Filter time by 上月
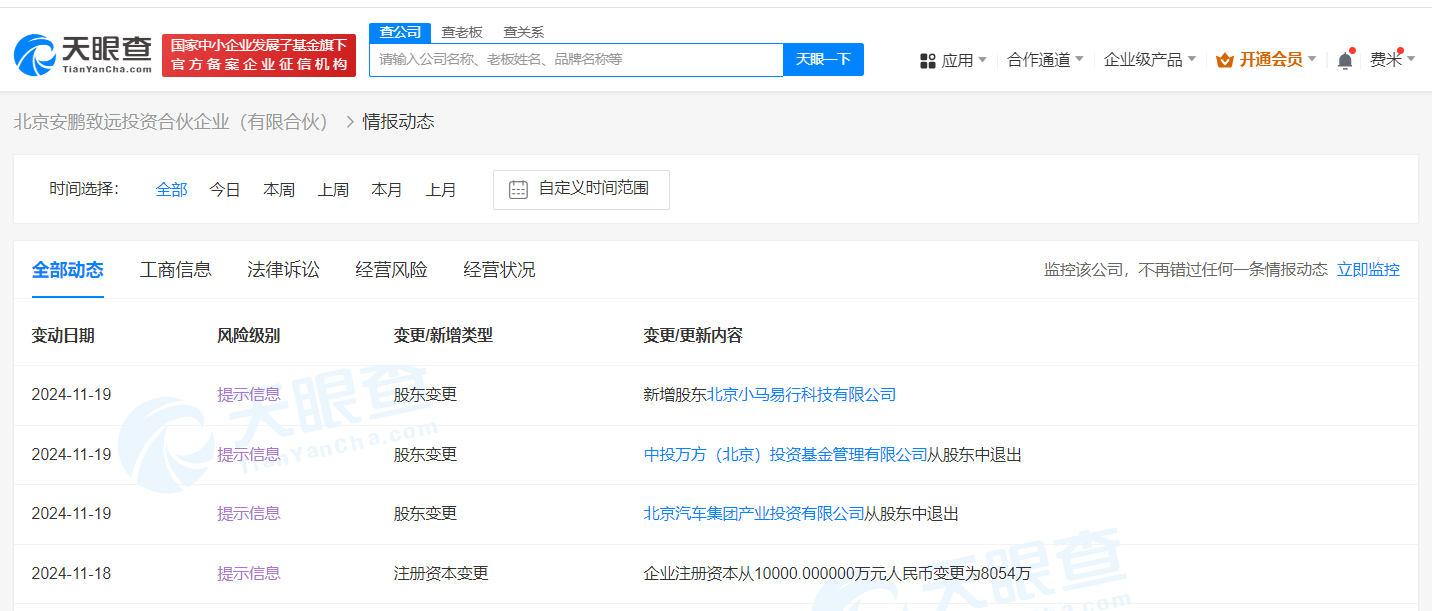The height and width of the screenshot is (611, 1432). click(x=441, y=189)
